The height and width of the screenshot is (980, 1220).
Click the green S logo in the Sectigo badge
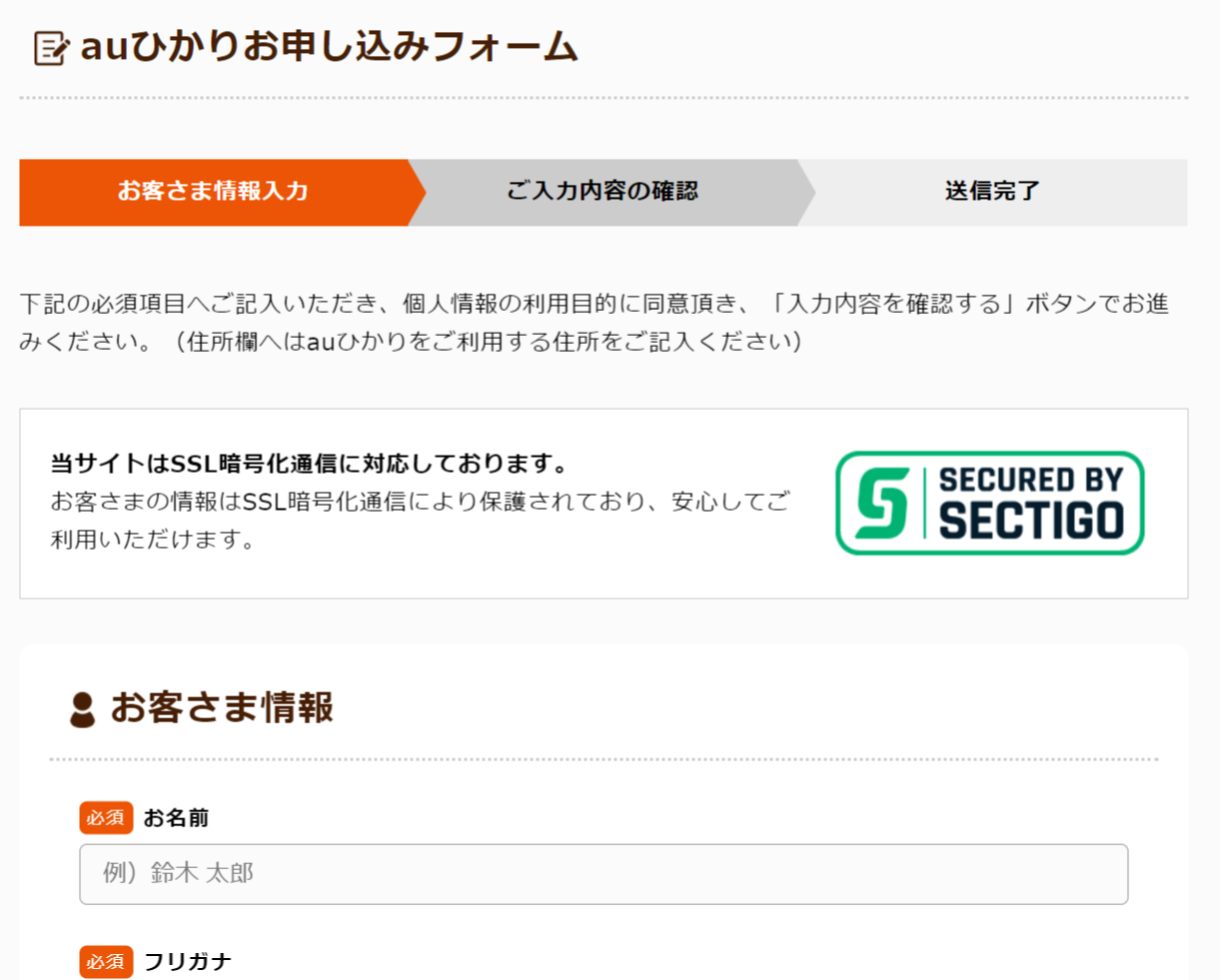pyautogui.click(x=881, y=502)
